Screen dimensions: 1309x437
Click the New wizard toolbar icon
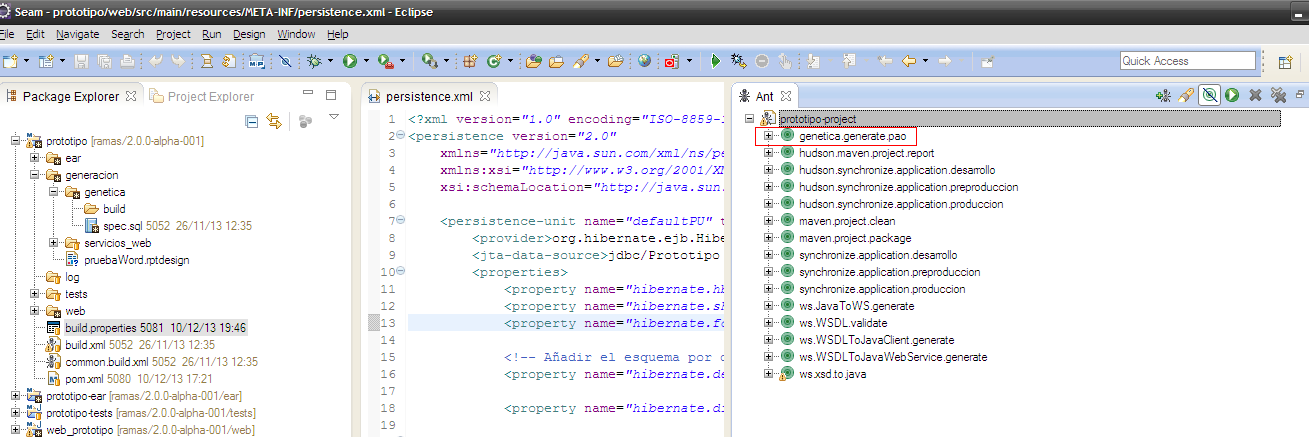(x=11, y=61)
